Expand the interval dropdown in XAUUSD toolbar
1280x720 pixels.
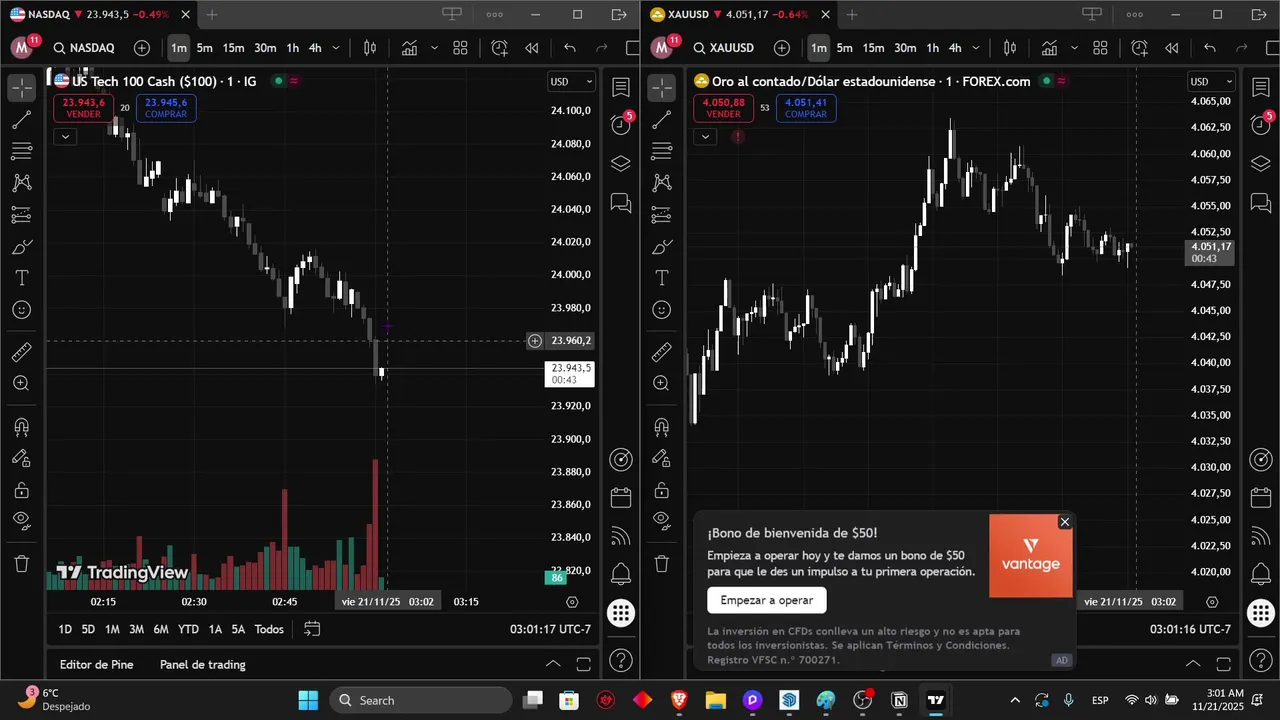pos(976,48)
